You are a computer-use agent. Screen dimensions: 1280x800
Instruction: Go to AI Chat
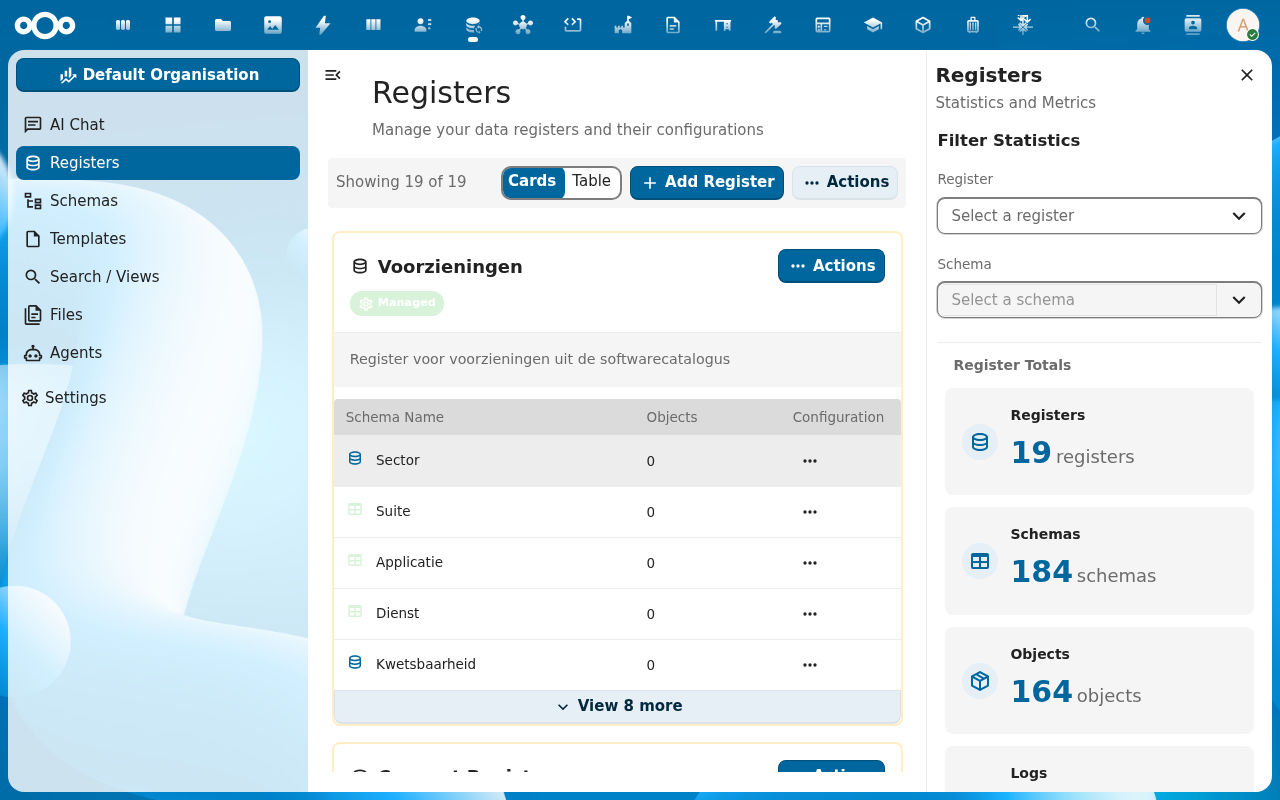[x=158, y=125]
